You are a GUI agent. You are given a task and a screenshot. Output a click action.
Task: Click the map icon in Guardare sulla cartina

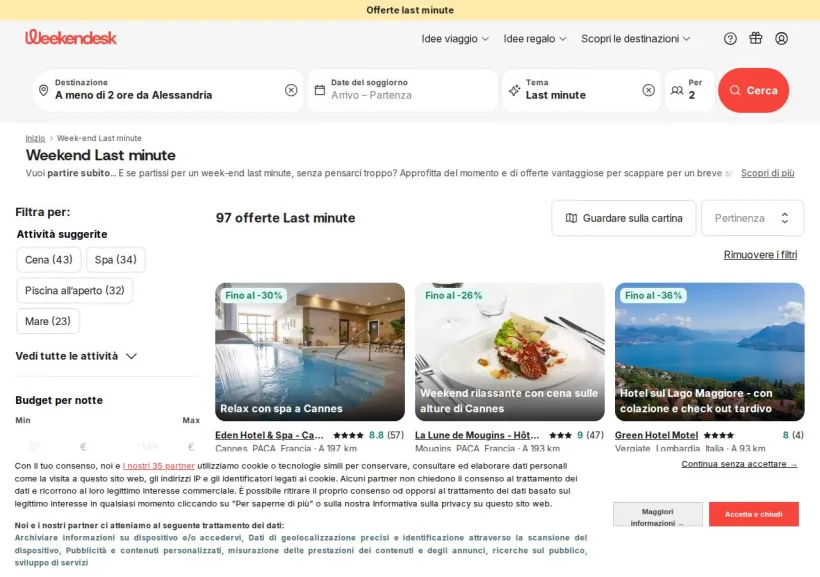pyautogui.click(x=572, y=218)
